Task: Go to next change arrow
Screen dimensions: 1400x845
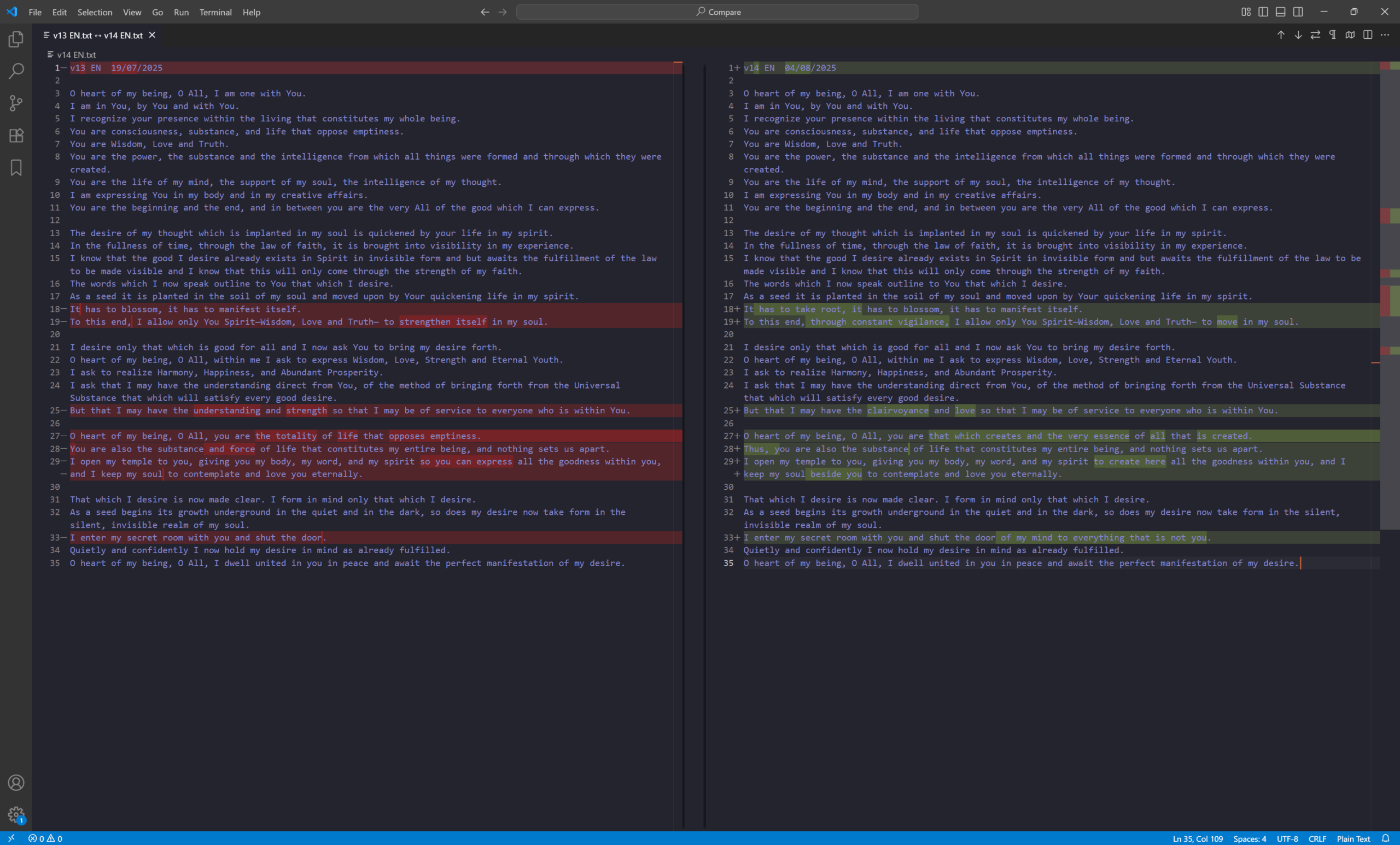Action: (1298, 35)
